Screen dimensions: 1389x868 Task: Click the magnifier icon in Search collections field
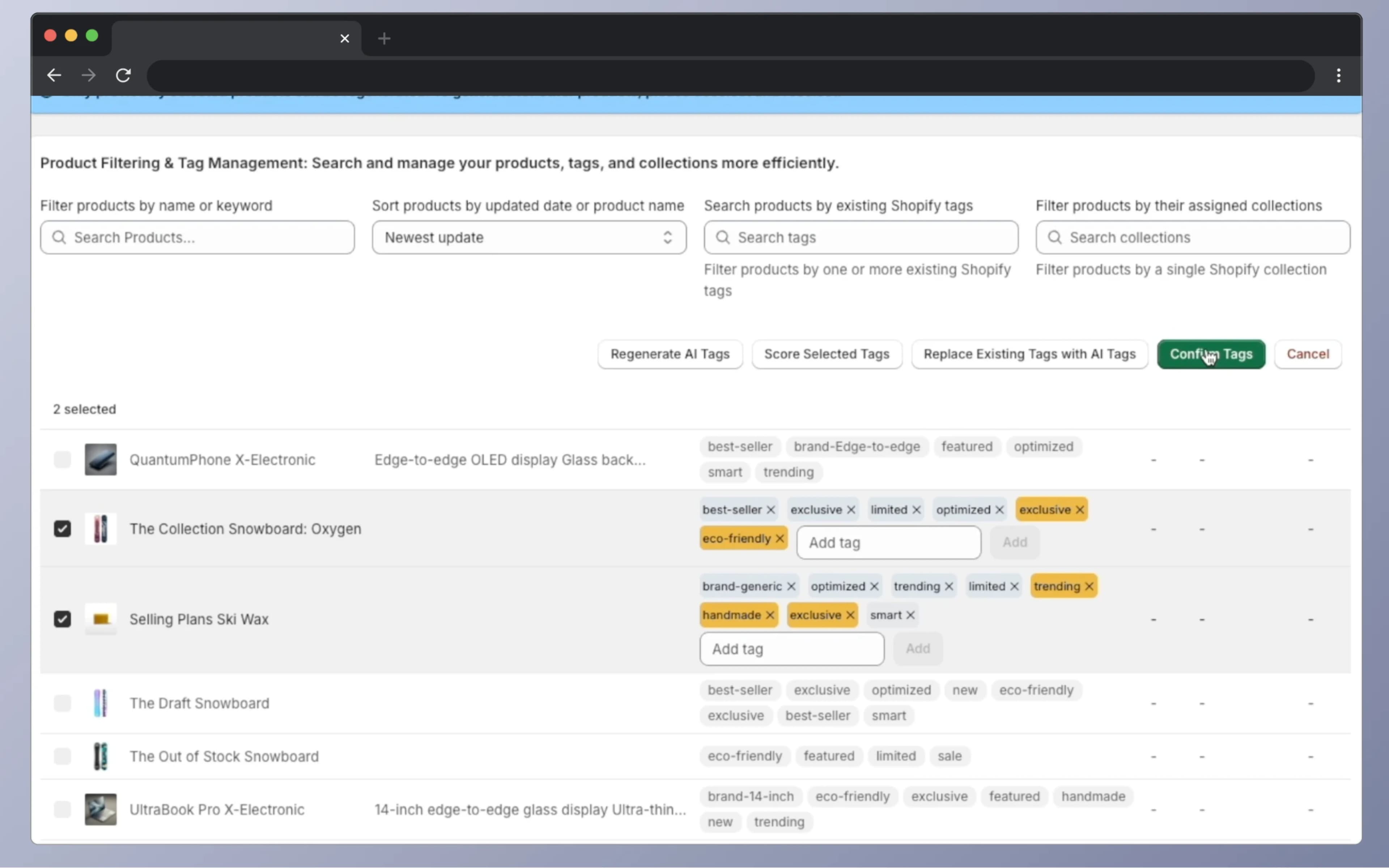tap(1055, 238)
